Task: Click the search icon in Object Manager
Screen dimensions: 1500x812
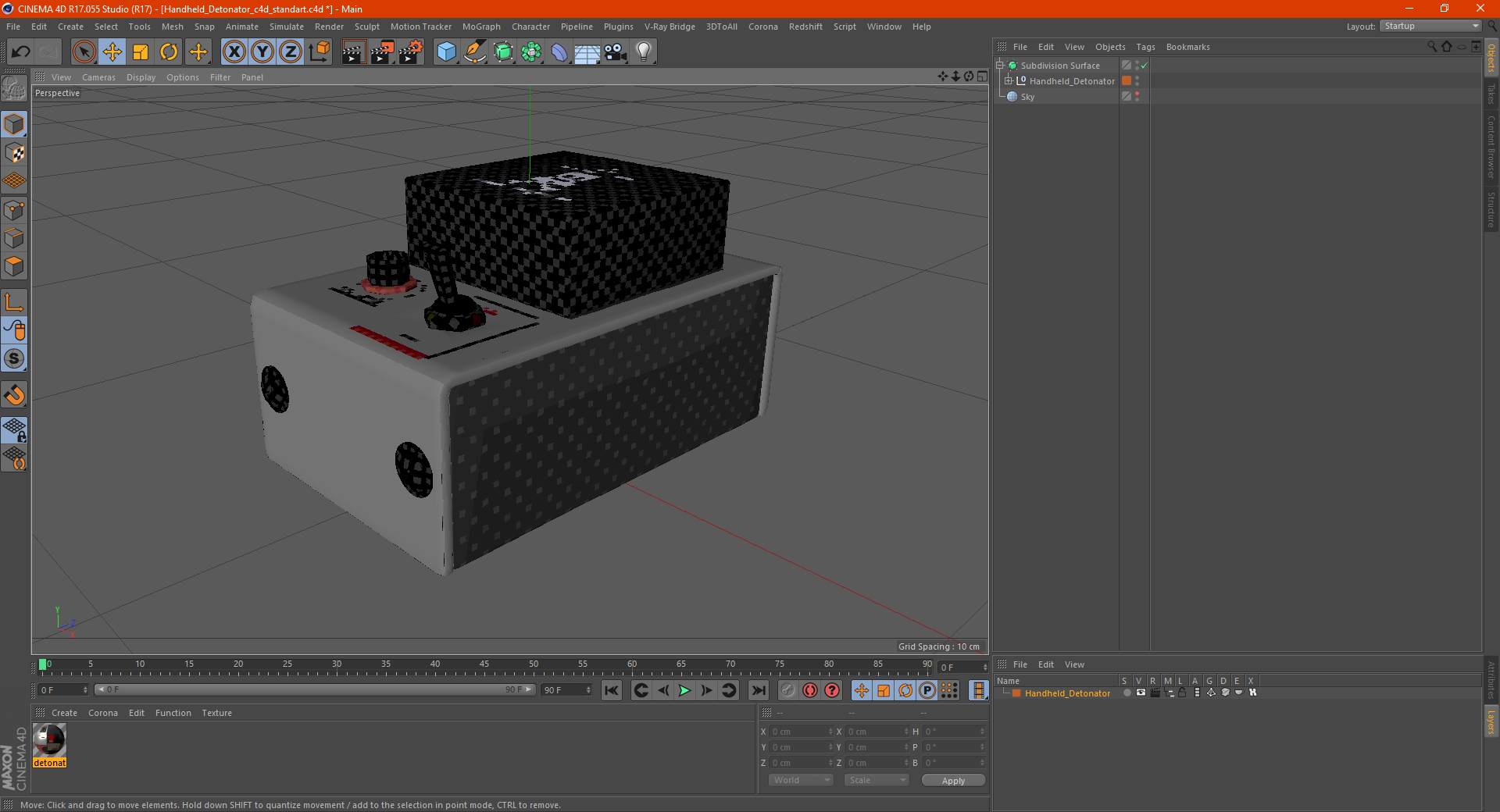Action: coord(1431,47)
